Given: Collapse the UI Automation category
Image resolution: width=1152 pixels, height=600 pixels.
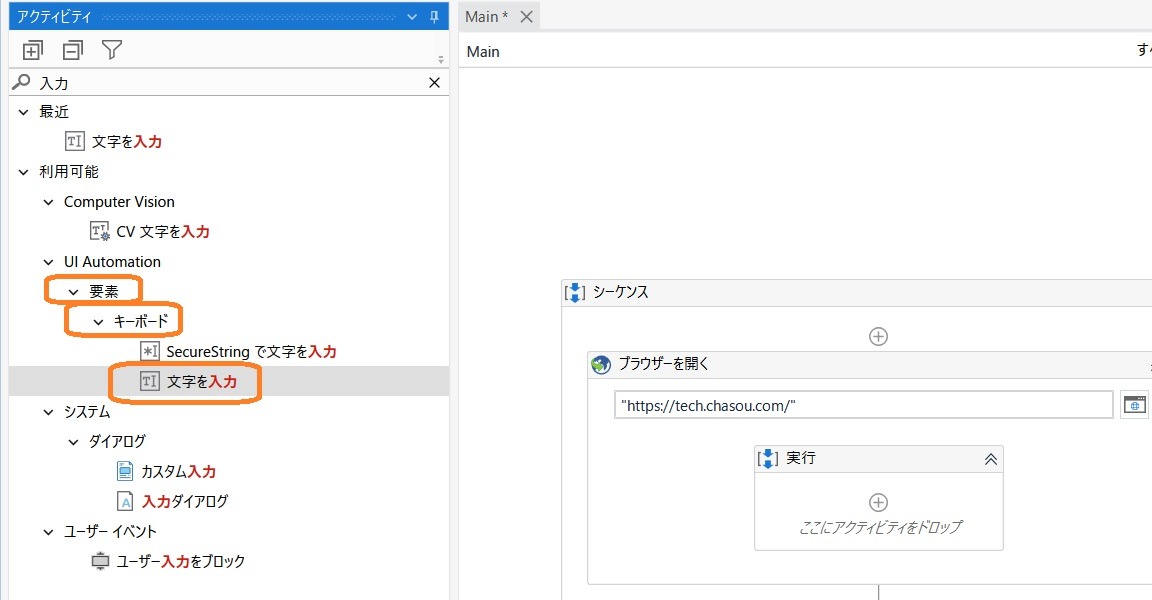Looking at the screenshot, I should pyautogui.click(x=47, y=261).
